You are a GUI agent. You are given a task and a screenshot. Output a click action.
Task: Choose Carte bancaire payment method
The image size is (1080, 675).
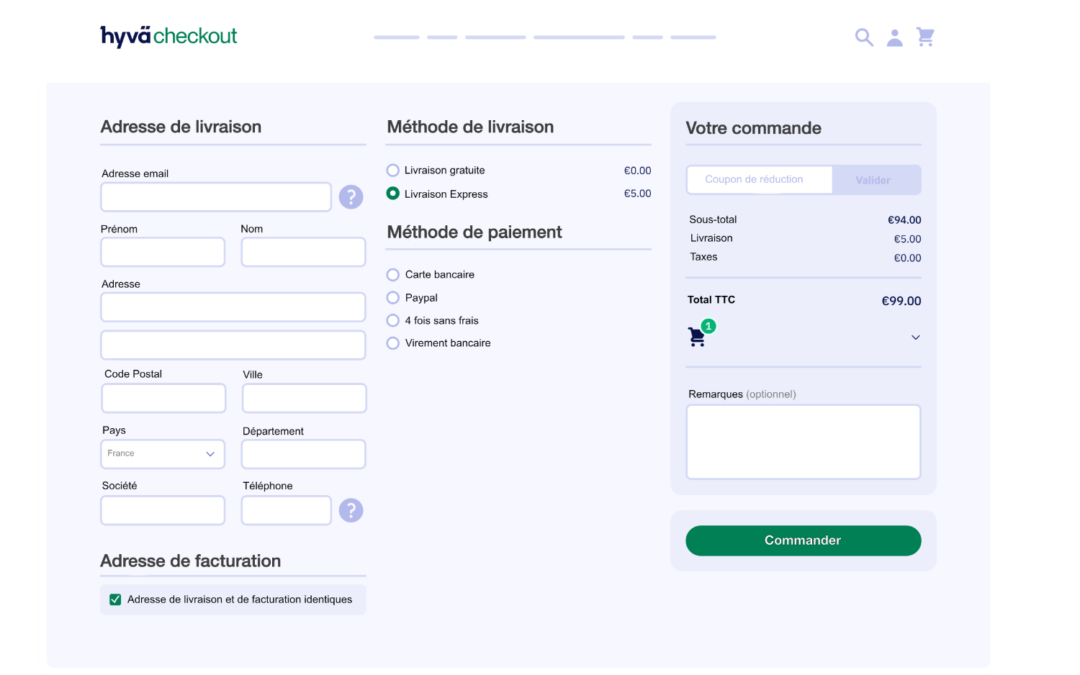coord(393,274)
